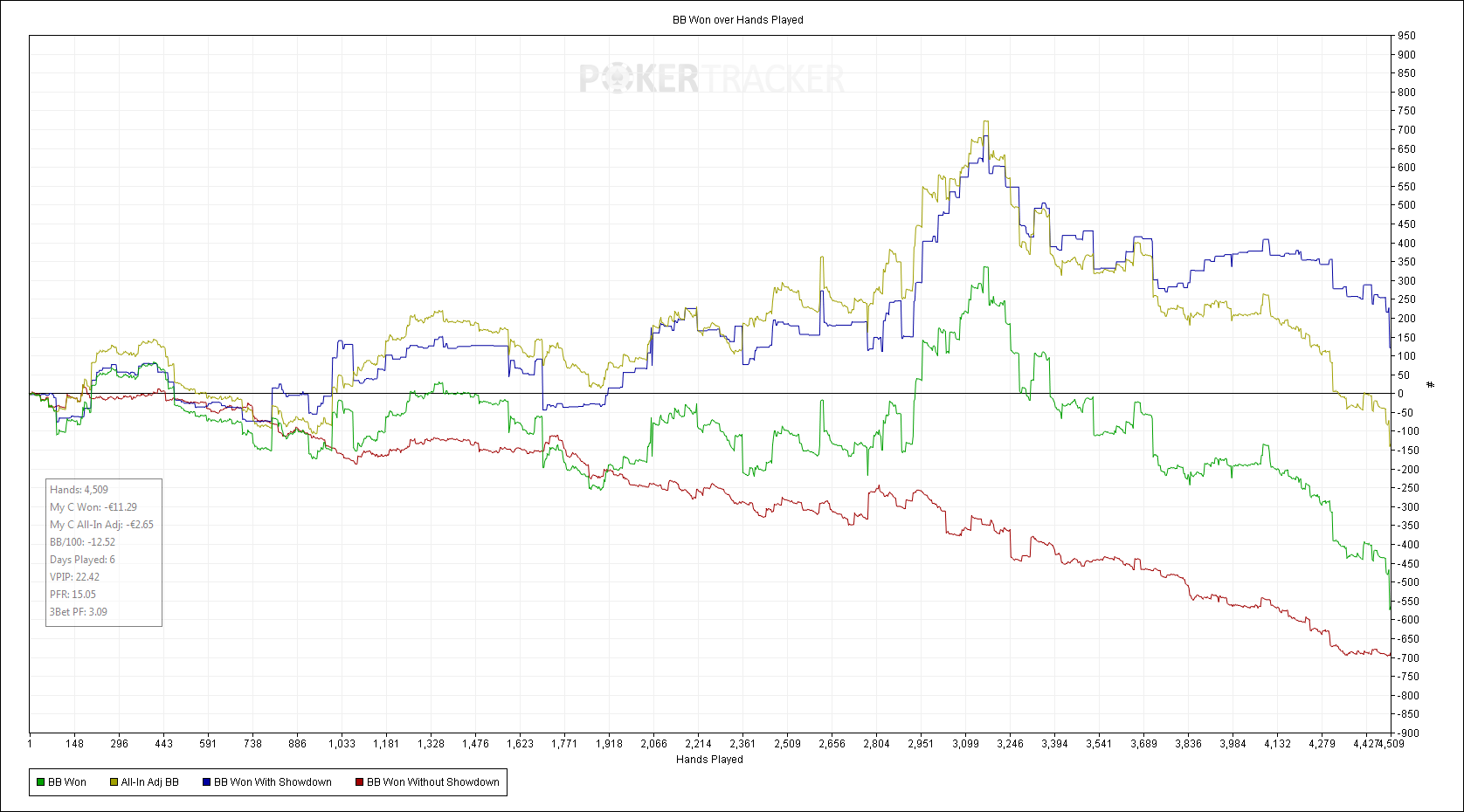Click the "148" x-axis tick label
This screenshot has height=812, width=1464.
(x=74, y=744)
